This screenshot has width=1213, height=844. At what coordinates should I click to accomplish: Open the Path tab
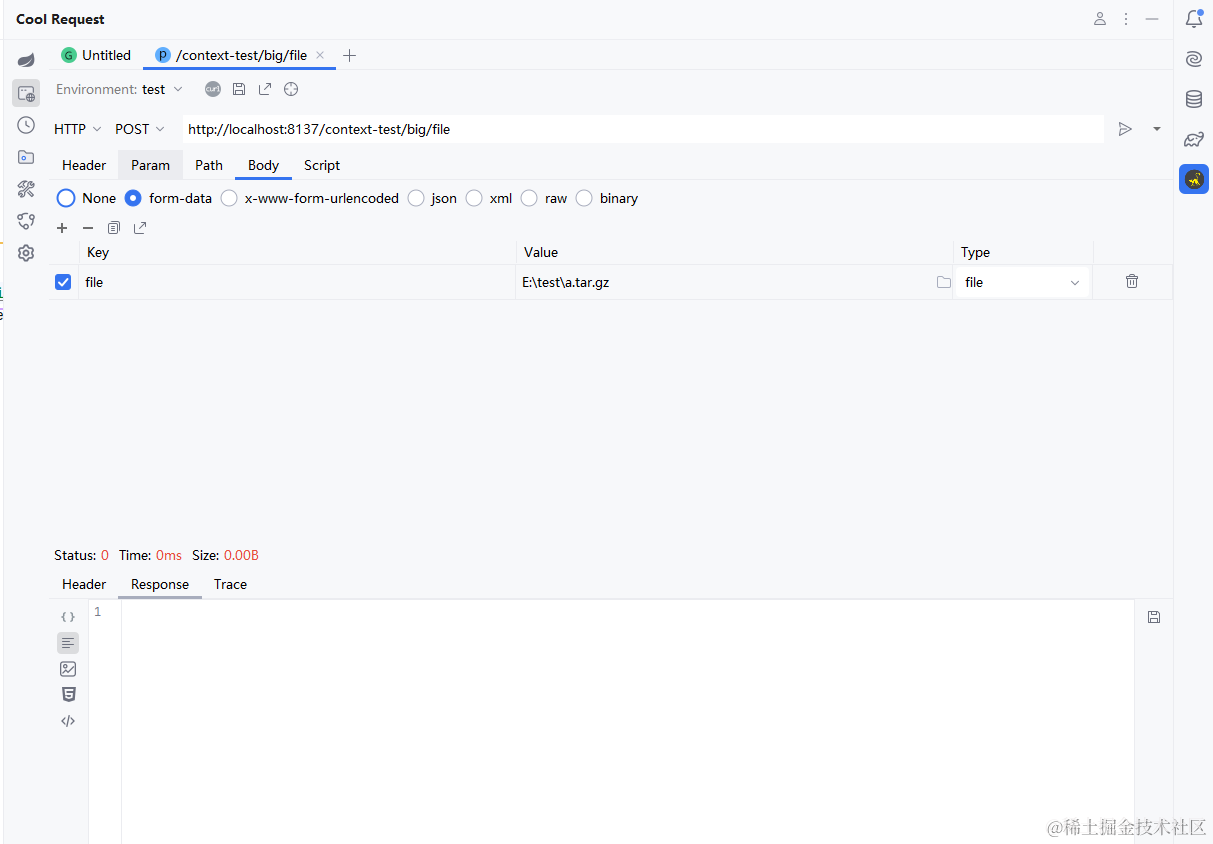209,165
